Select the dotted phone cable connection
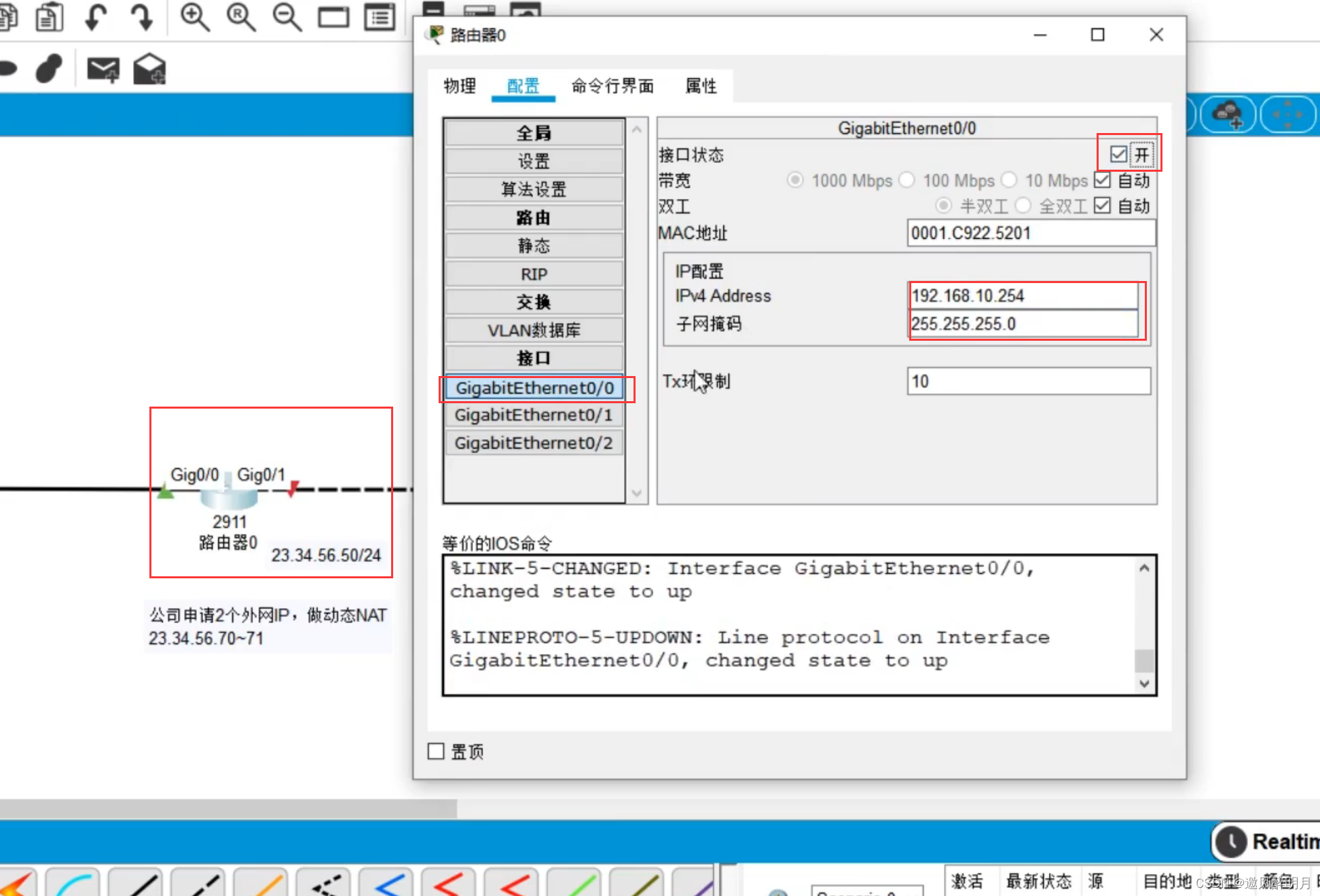Viewport: 1320px width, 896px height. click(324, 882)
